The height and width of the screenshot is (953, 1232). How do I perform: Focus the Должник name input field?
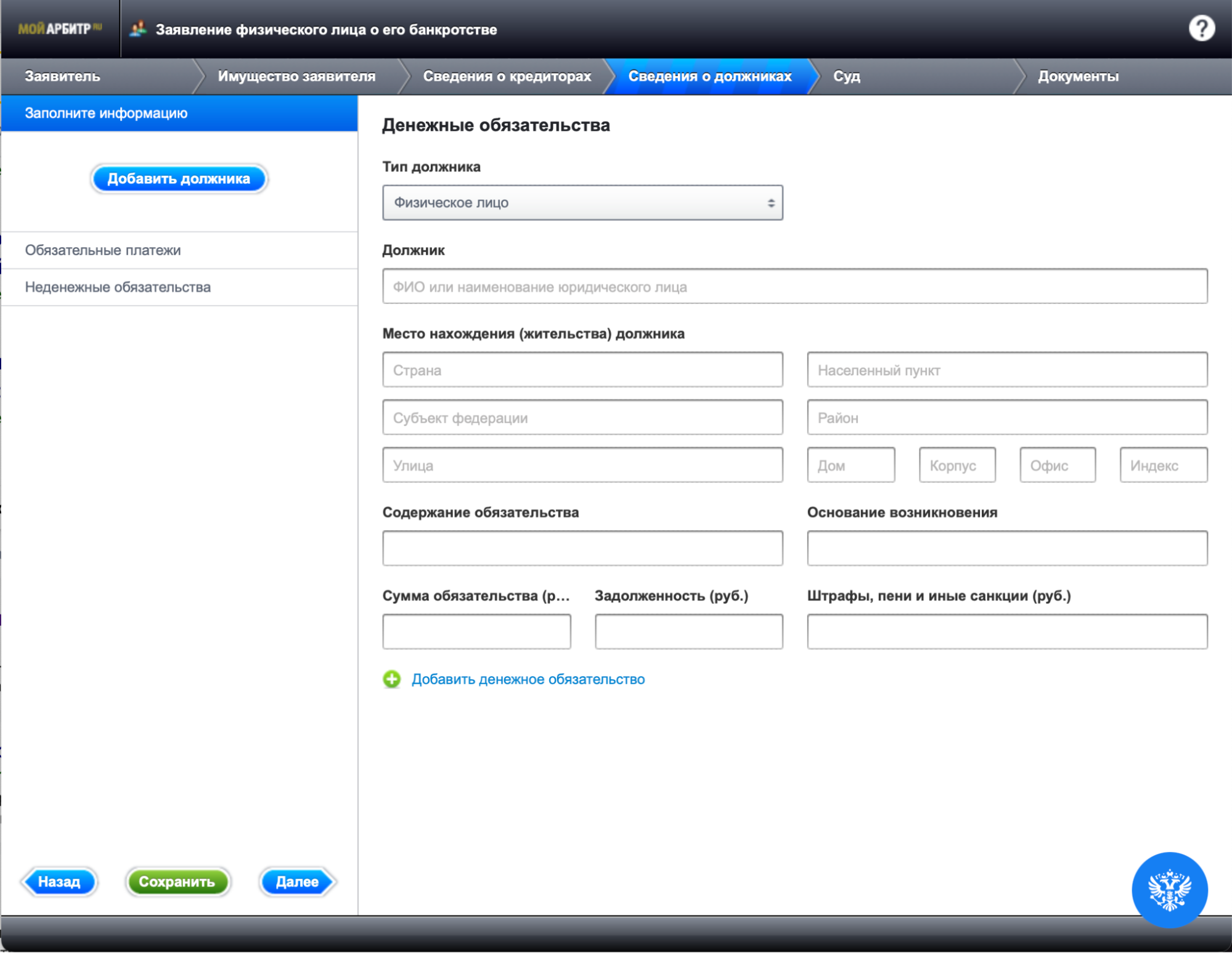794,287
